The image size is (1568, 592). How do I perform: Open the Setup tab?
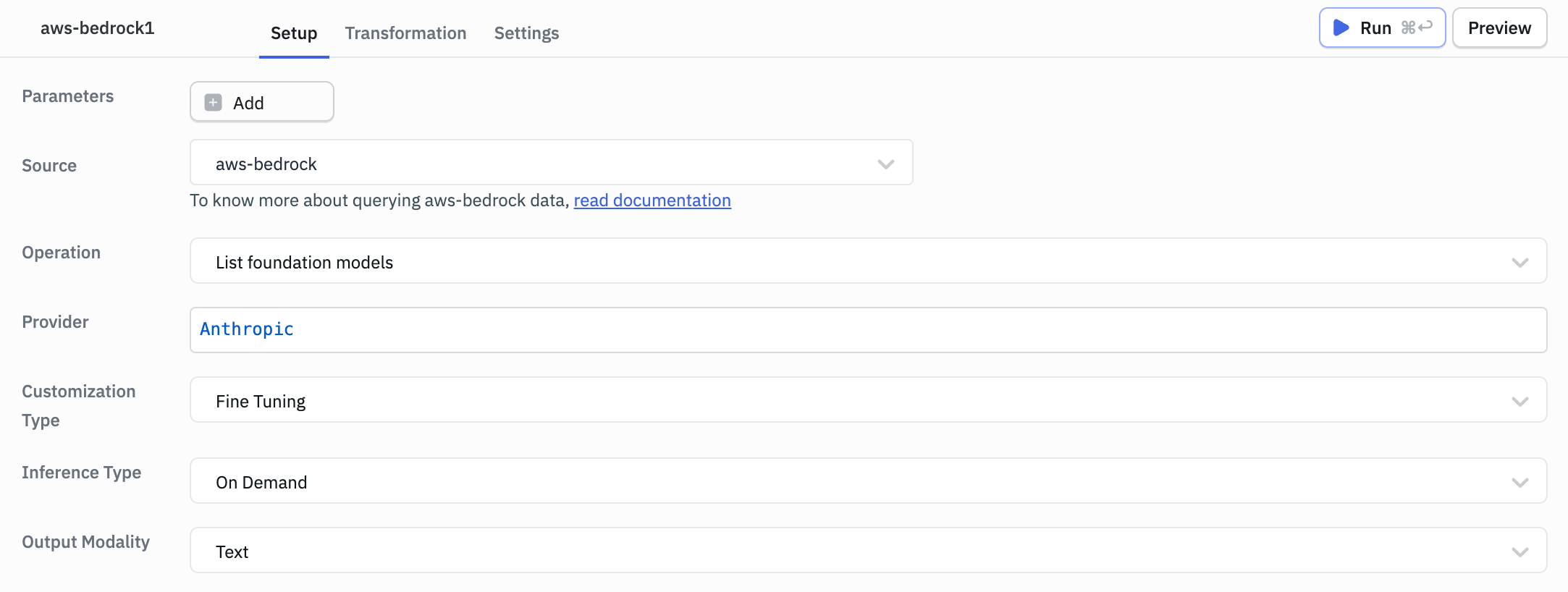(x=294, y=33)
